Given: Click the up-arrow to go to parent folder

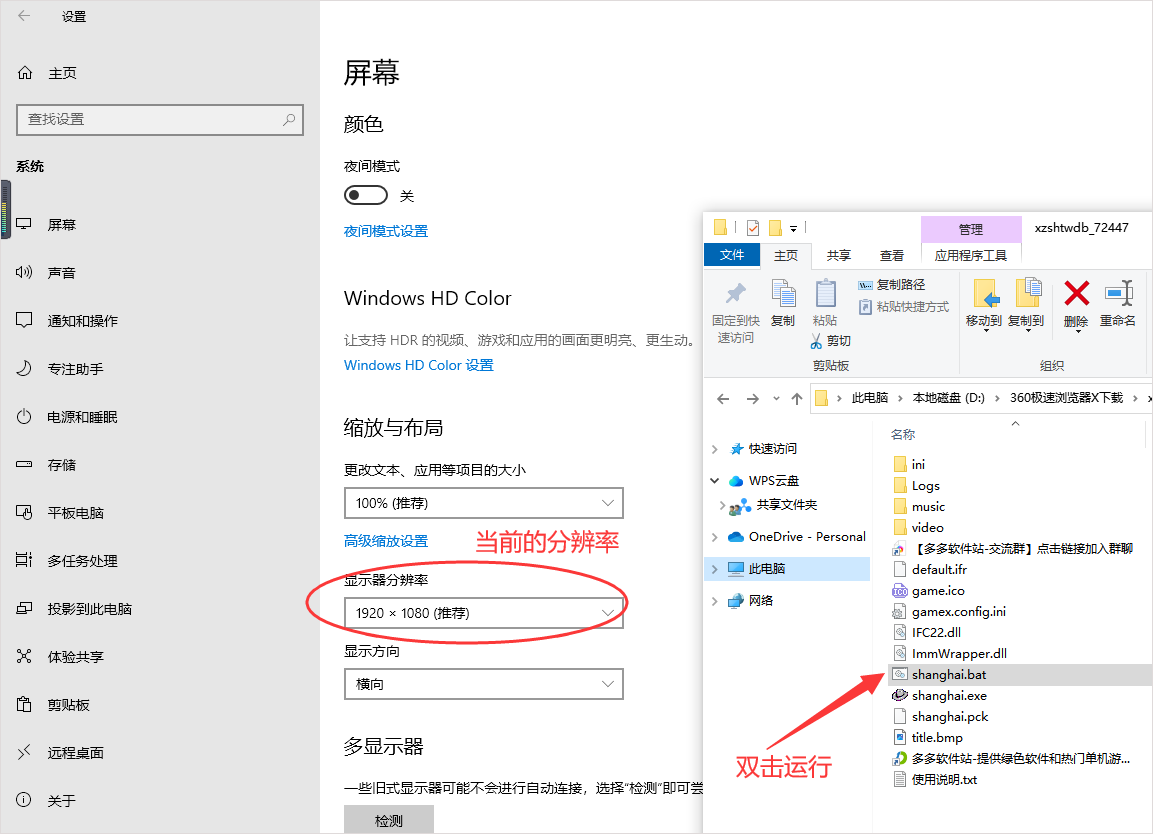Looking at the screenshot, I should pyautogui.click(x=794, y=398).
